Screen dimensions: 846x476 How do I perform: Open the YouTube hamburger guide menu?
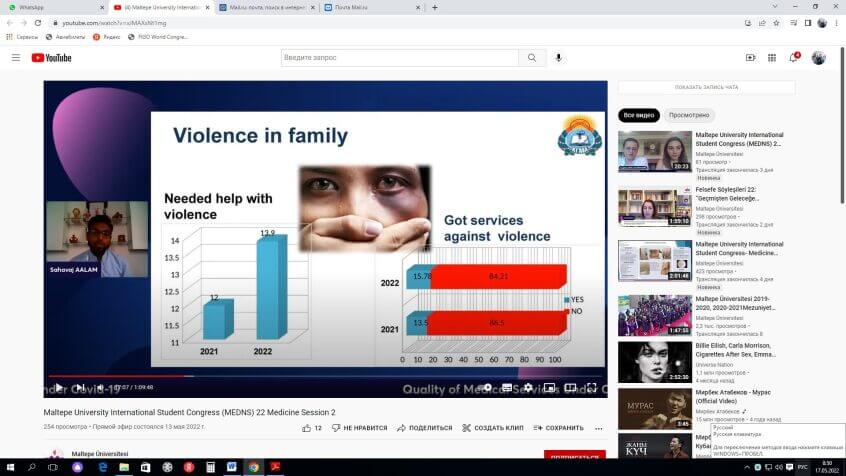[15, 58]
